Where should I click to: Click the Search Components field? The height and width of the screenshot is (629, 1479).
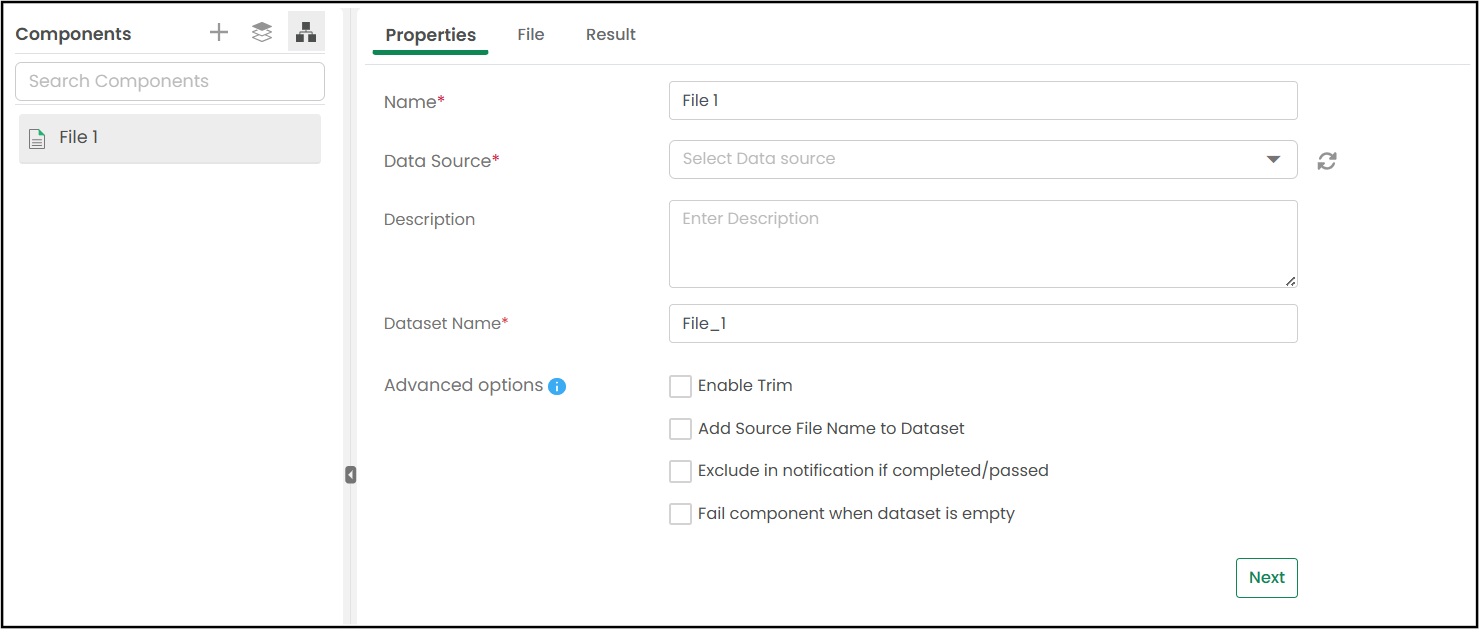170,81
